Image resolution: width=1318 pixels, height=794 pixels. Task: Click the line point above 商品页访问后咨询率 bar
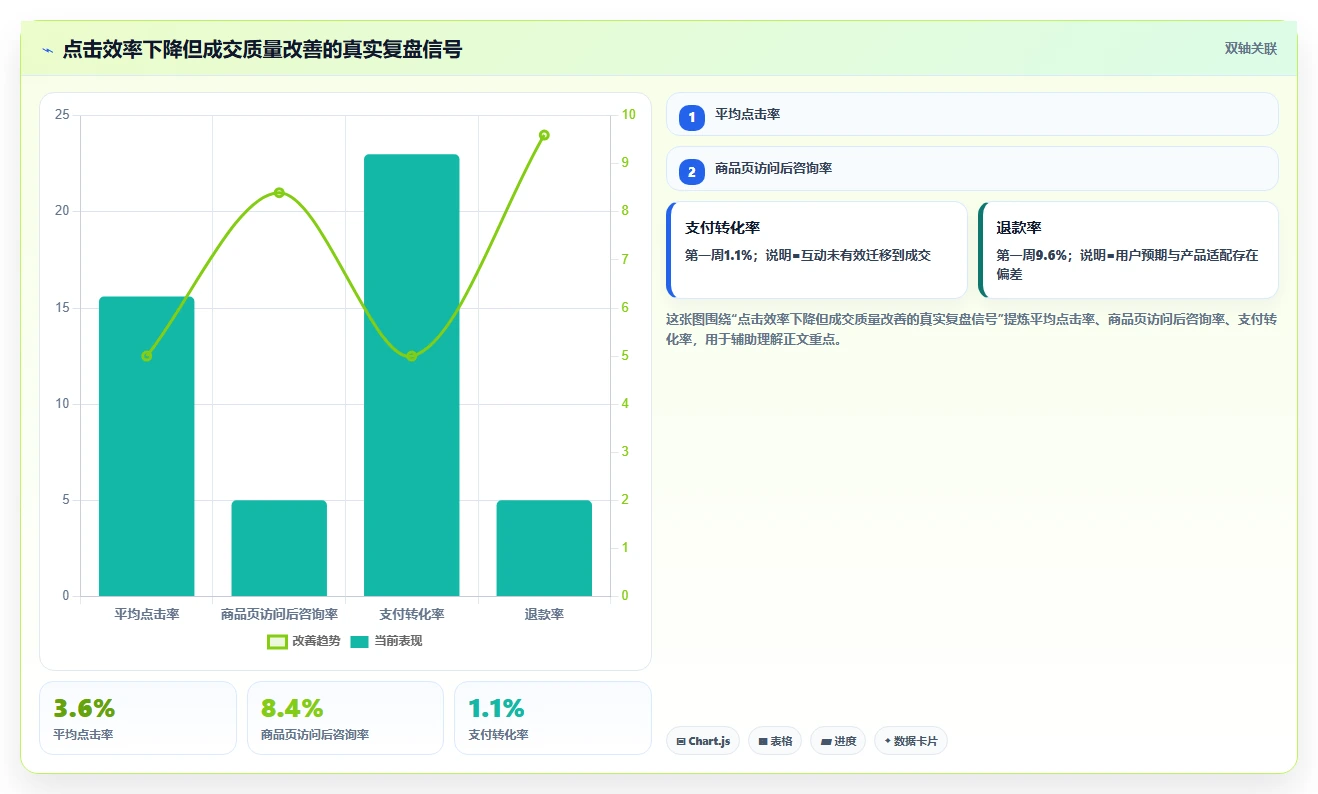tap(279, 193)
